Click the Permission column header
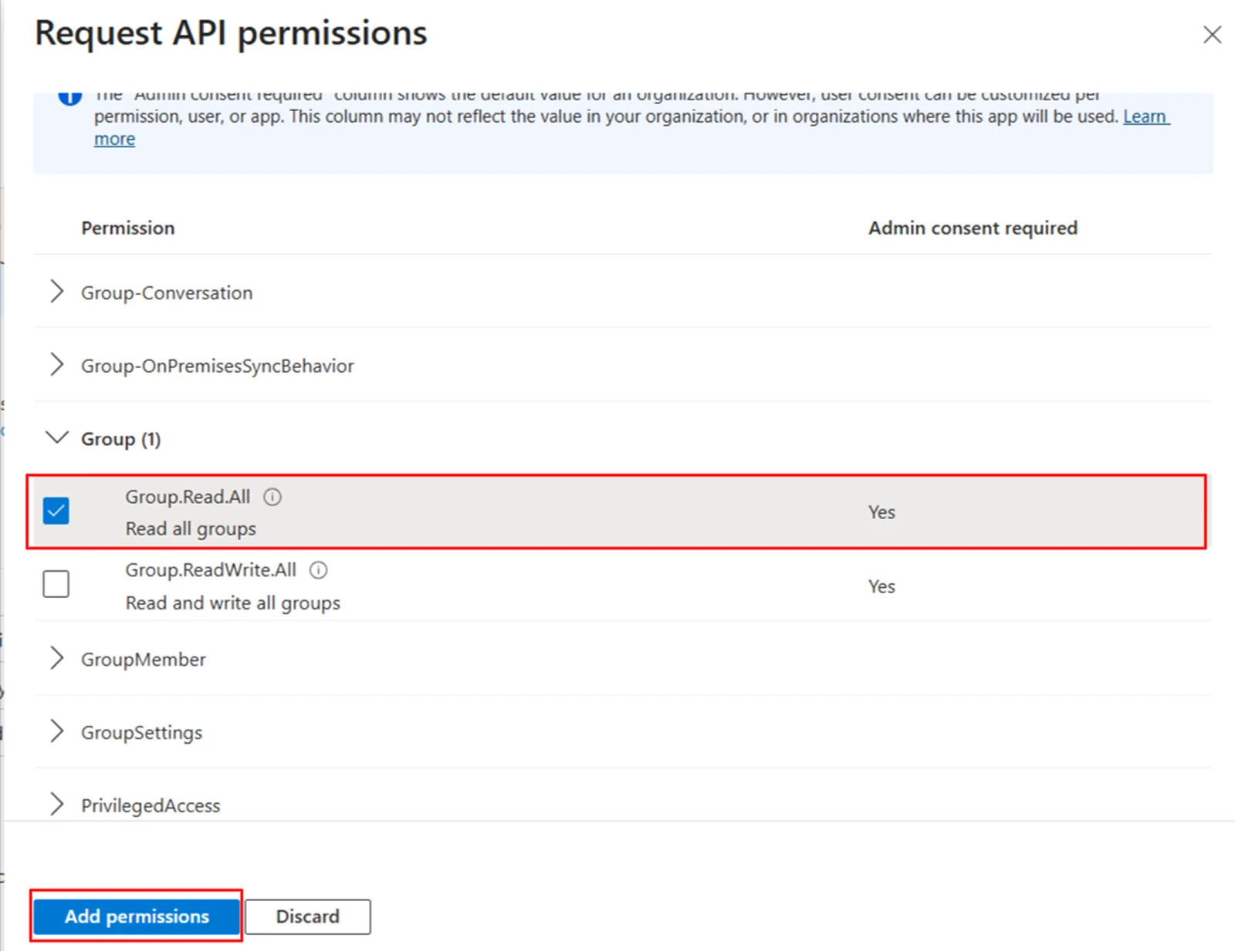1235x952 pixels. [x=127, y=228]
